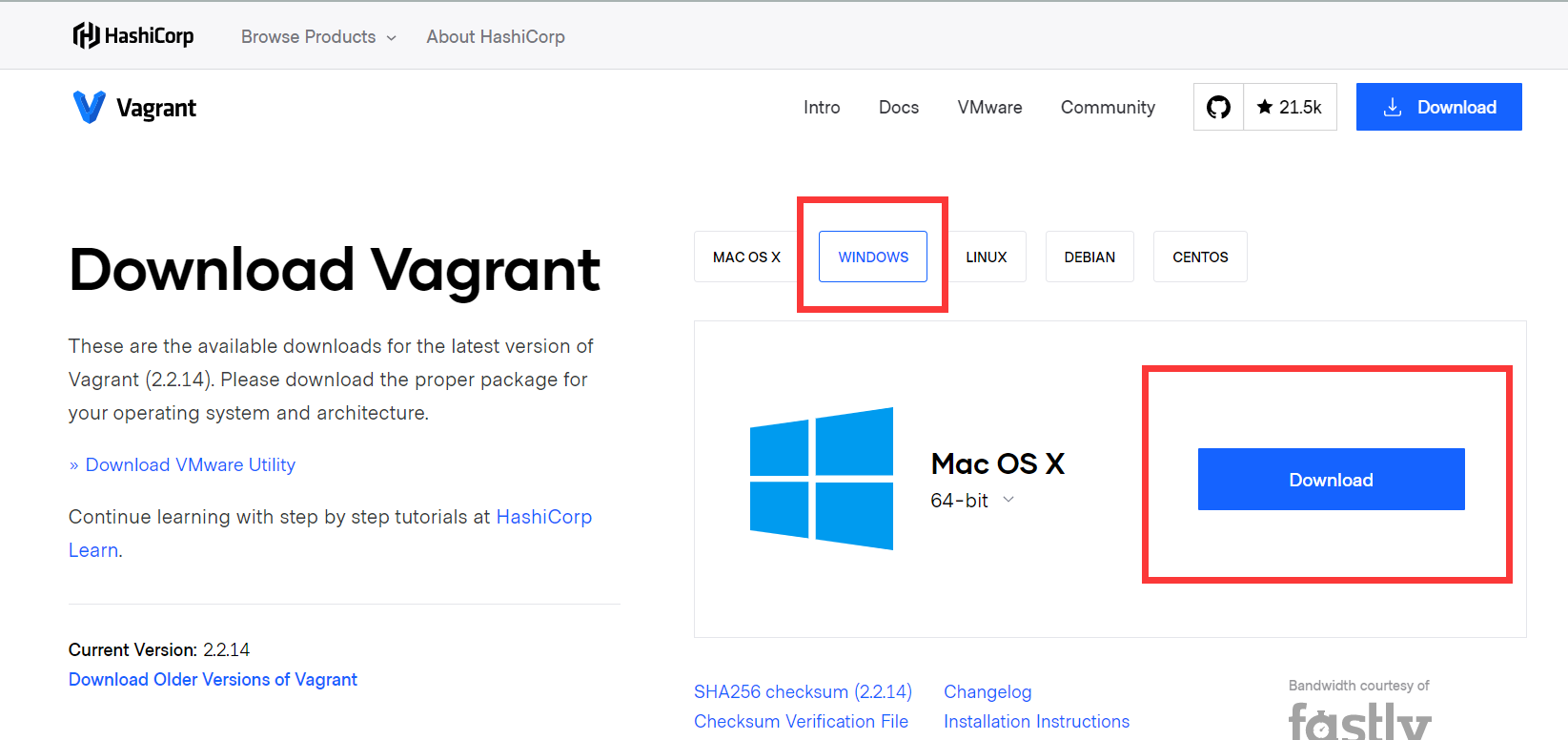Screen dimensions: 1568x740
Task: Open Installation Instructions link
Action: tap(1036, 721)
